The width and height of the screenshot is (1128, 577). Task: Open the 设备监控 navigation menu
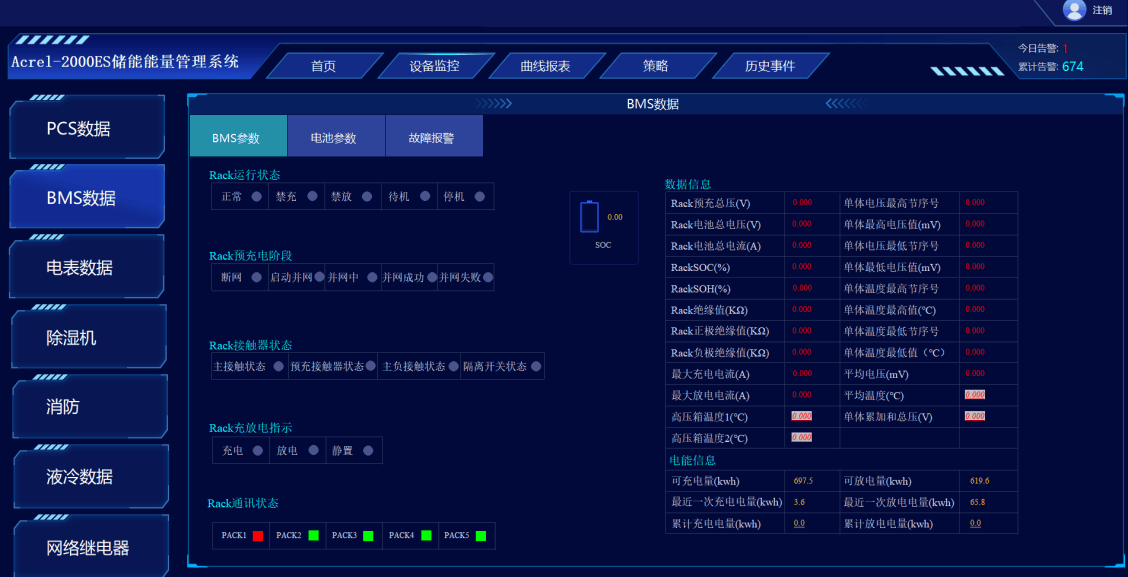pos(434,66)
